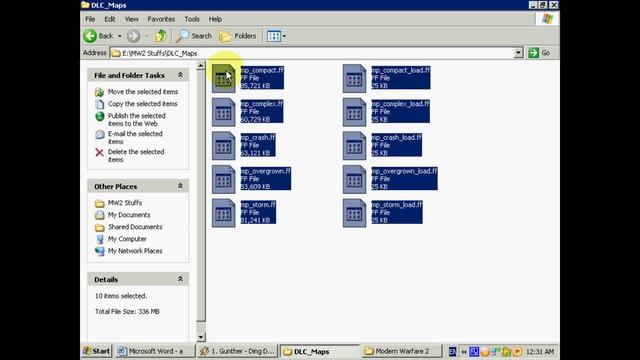The height and width of the screenshot is (360, 640).
Task: Switch to Gunther - Ding D... taskbar button
Action: pos(238,351)
